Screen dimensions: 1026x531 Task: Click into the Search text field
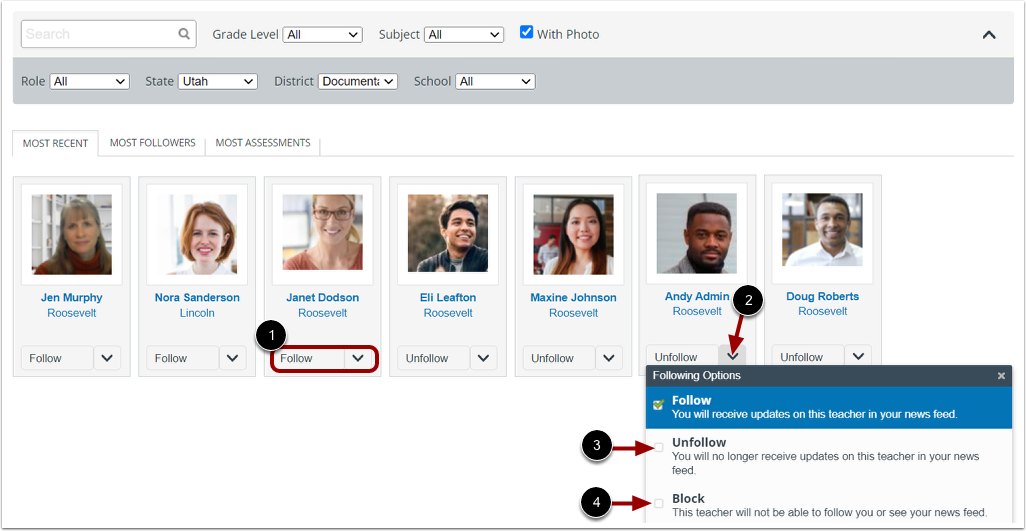(109, 34)
